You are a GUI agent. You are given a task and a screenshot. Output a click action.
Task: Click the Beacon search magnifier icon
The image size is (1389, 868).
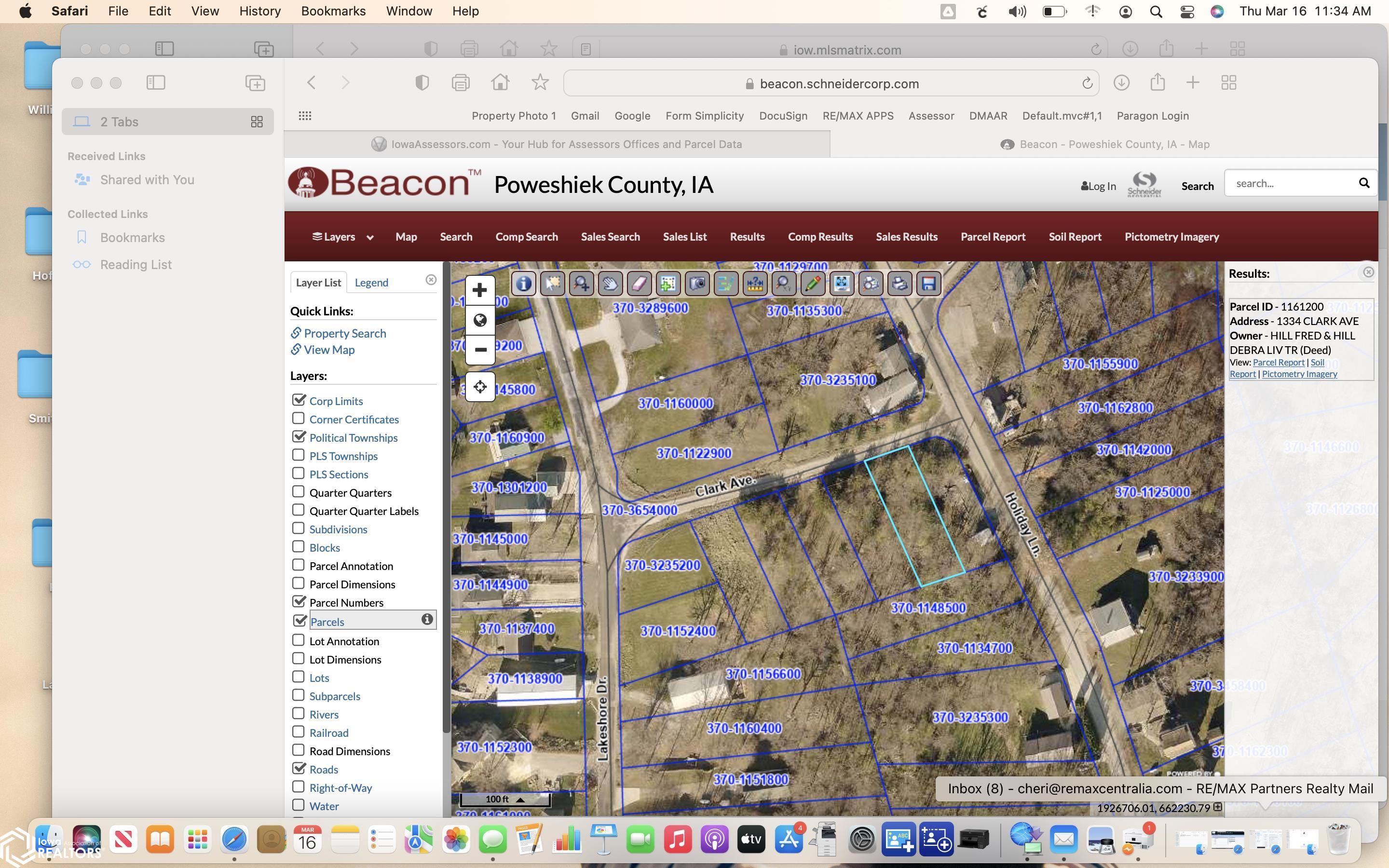(x=1364, y=183)
